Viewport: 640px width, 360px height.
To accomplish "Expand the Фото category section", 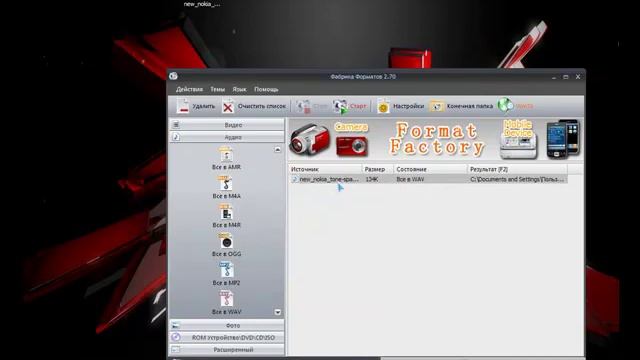I will [x=227, y=325].
